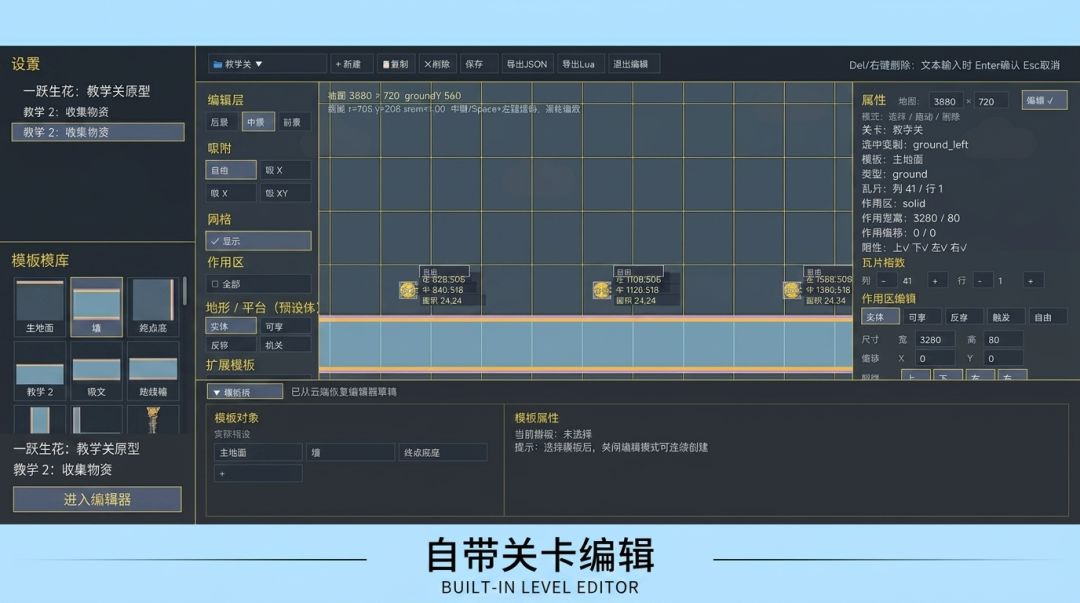This screenshot has height=603, width=1080.
Task: Select 触发 in the 作用区编辑 options
Action: pos(1005,317)
